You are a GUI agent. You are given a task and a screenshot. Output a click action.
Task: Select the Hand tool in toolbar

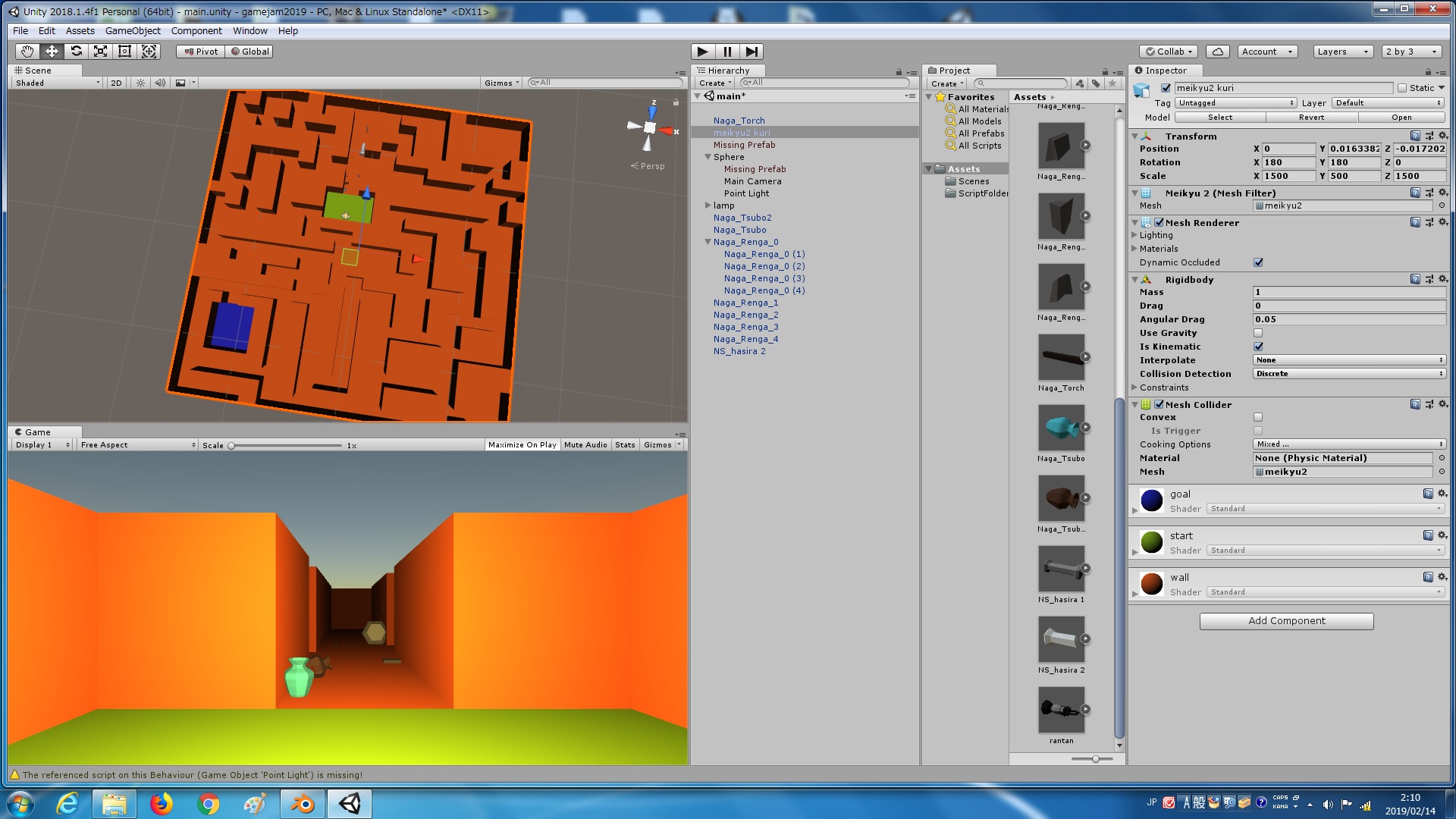[x=27, y=52]
